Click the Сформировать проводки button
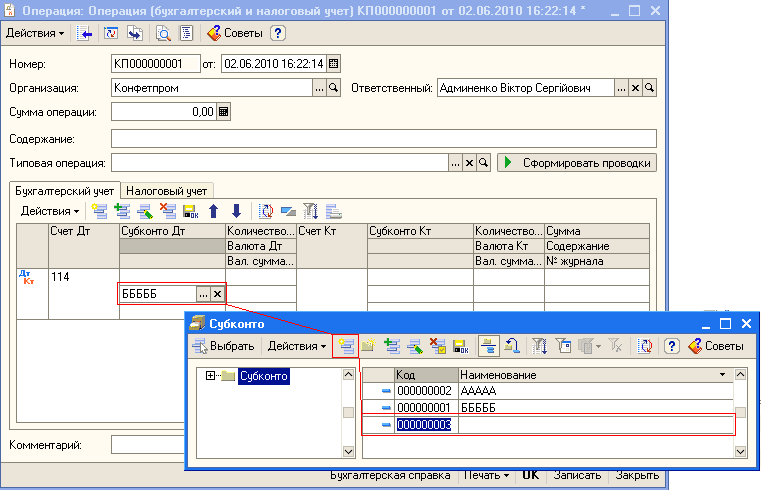Screen dimensions: 761x490 577,163
